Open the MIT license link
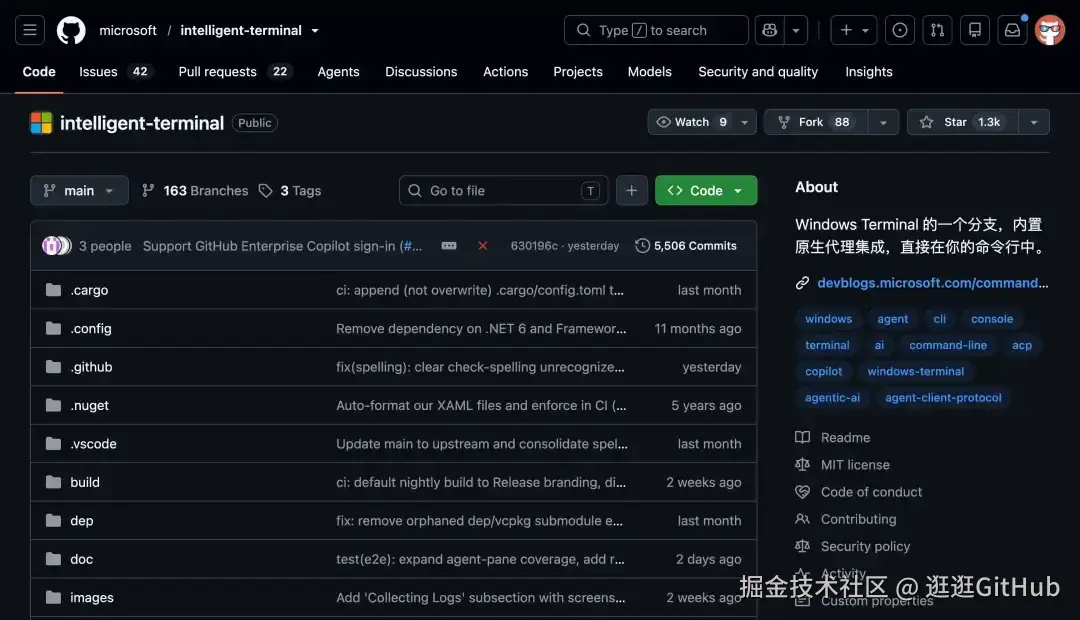The width and height of the screenshot is (1080, 620). pyautogui.click(x=855, y=465)
